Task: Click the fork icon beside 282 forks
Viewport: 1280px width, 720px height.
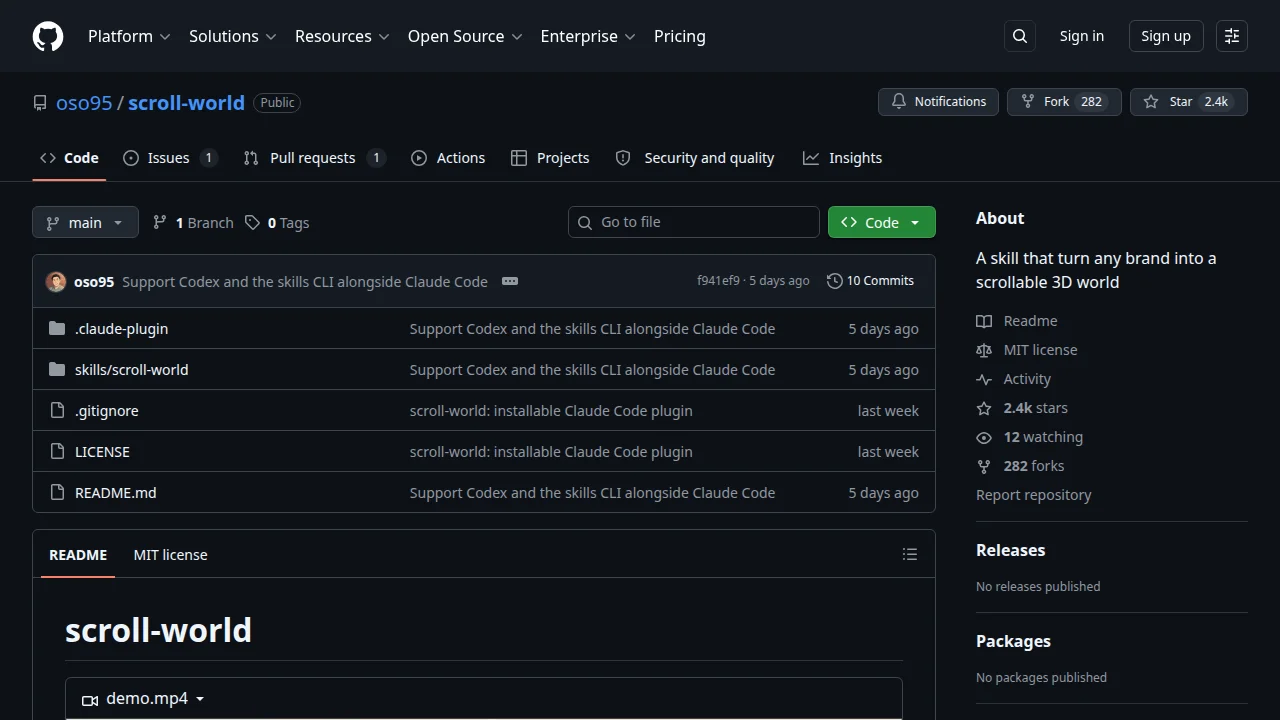Action: [x=984, y=466]
